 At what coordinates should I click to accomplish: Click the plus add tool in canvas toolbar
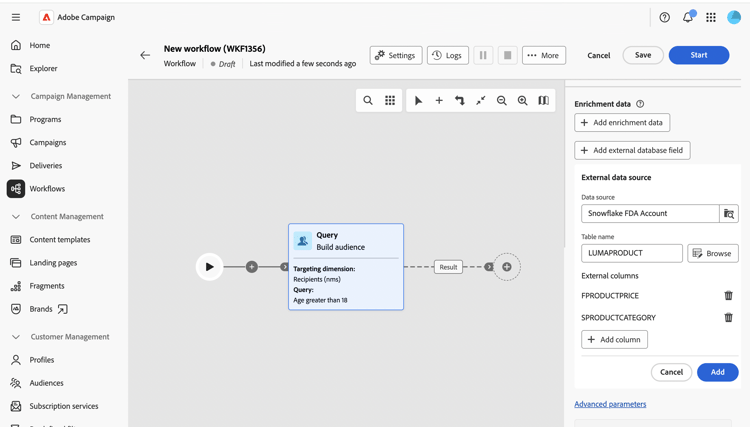[439, 100]
